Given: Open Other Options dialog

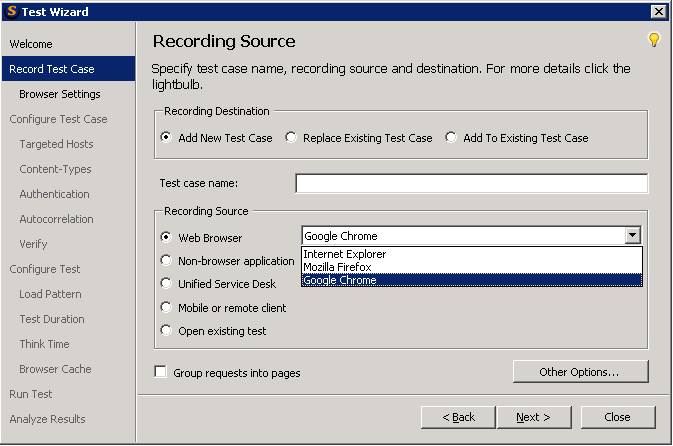Looking at the screenshot, I should click(580, 372).
